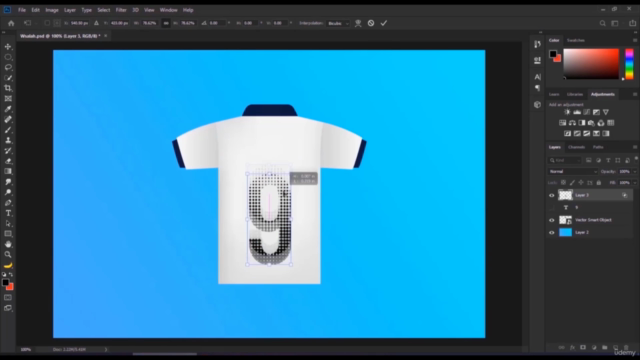Cancel the transform in options bar
The height and width of the screenshot is (360, 640).
tap(371, 23)
